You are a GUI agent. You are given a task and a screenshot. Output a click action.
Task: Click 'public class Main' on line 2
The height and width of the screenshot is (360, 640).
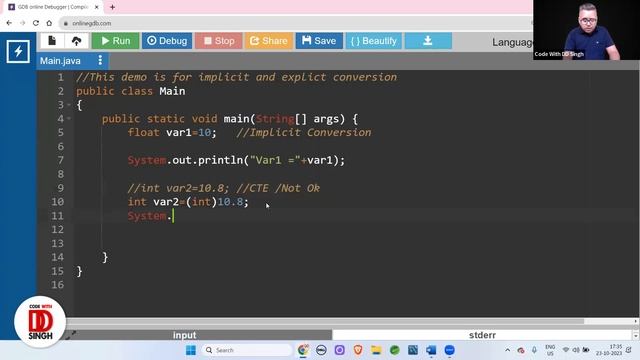(x=131, y=91)
